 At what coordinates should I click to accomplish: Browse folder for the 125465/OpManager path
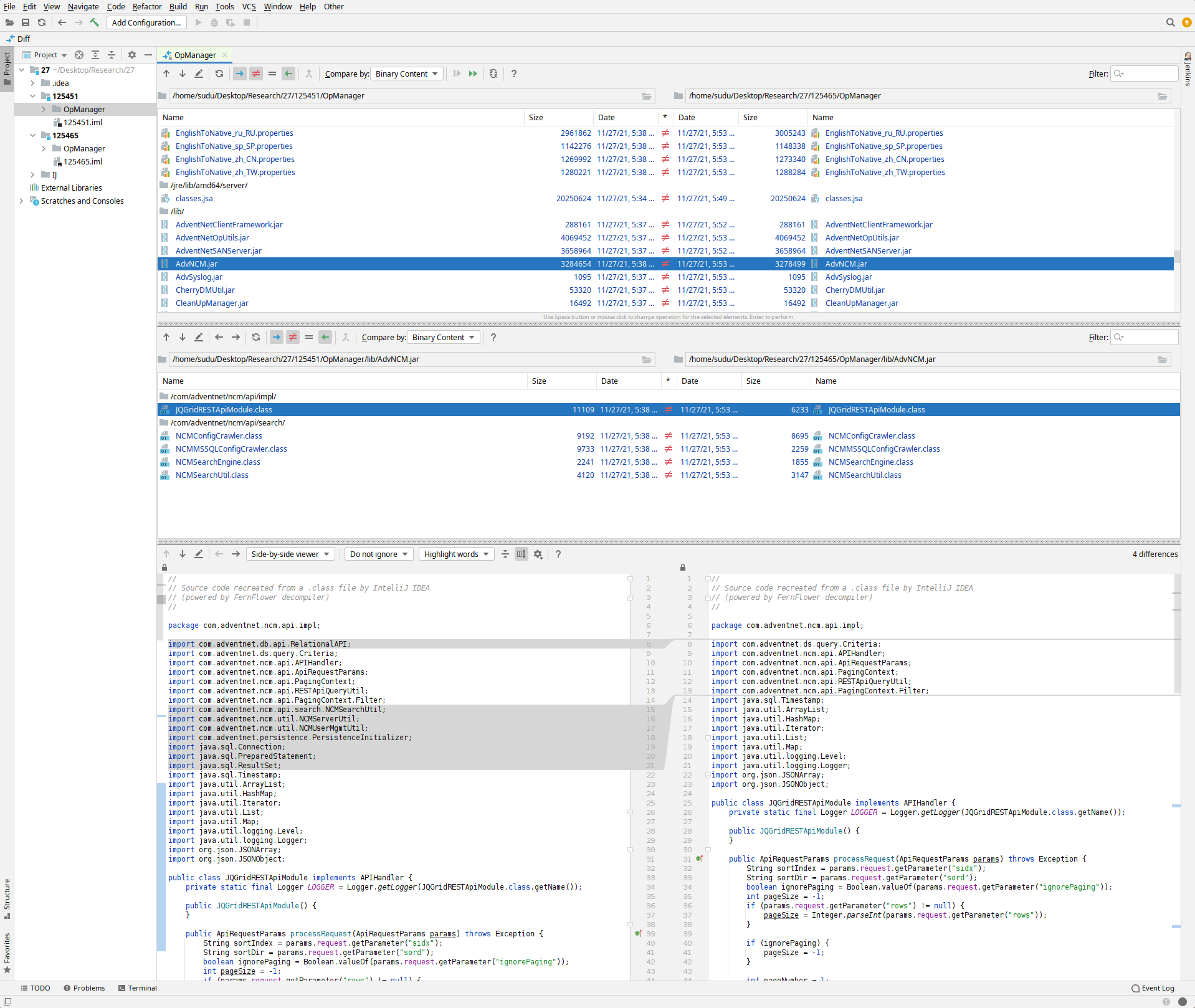point(1163,96)
